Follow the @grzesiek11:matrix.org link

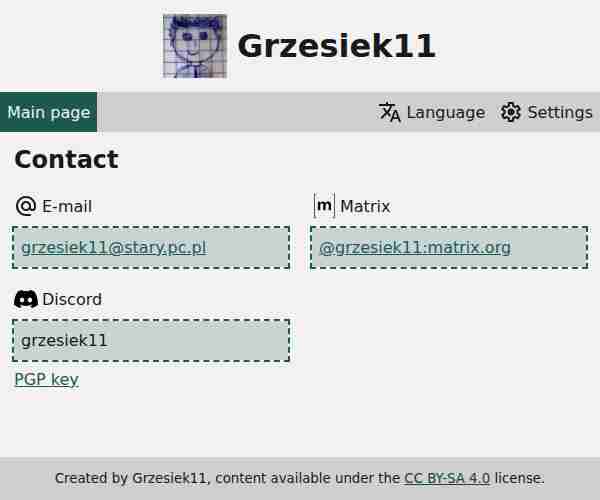click(415, 247)
